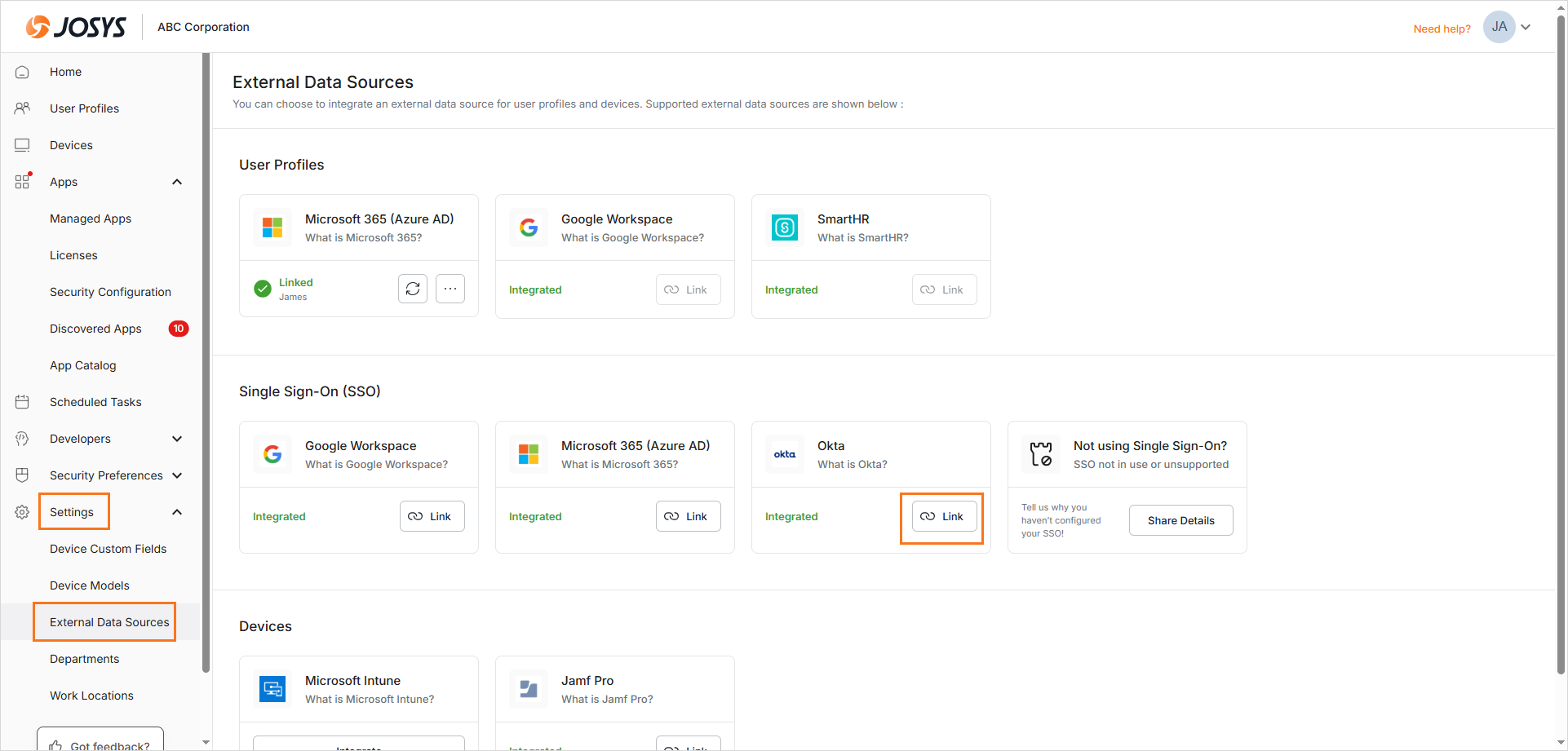1568x751 pixels.
Task: Click the Not using Single Sign-On icon
Action: pyautogui.click(x=1041, y=454)
